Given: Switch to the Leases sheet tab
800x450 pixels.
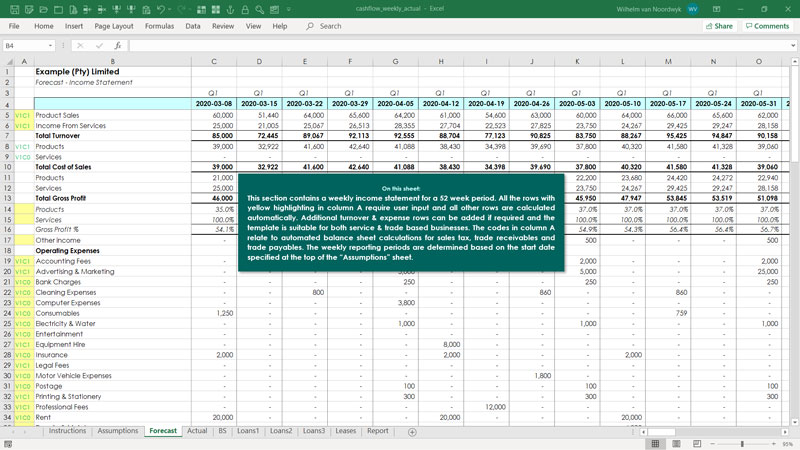Looking at the screenshot, I should pyautogui.click(x=345, y=431).
